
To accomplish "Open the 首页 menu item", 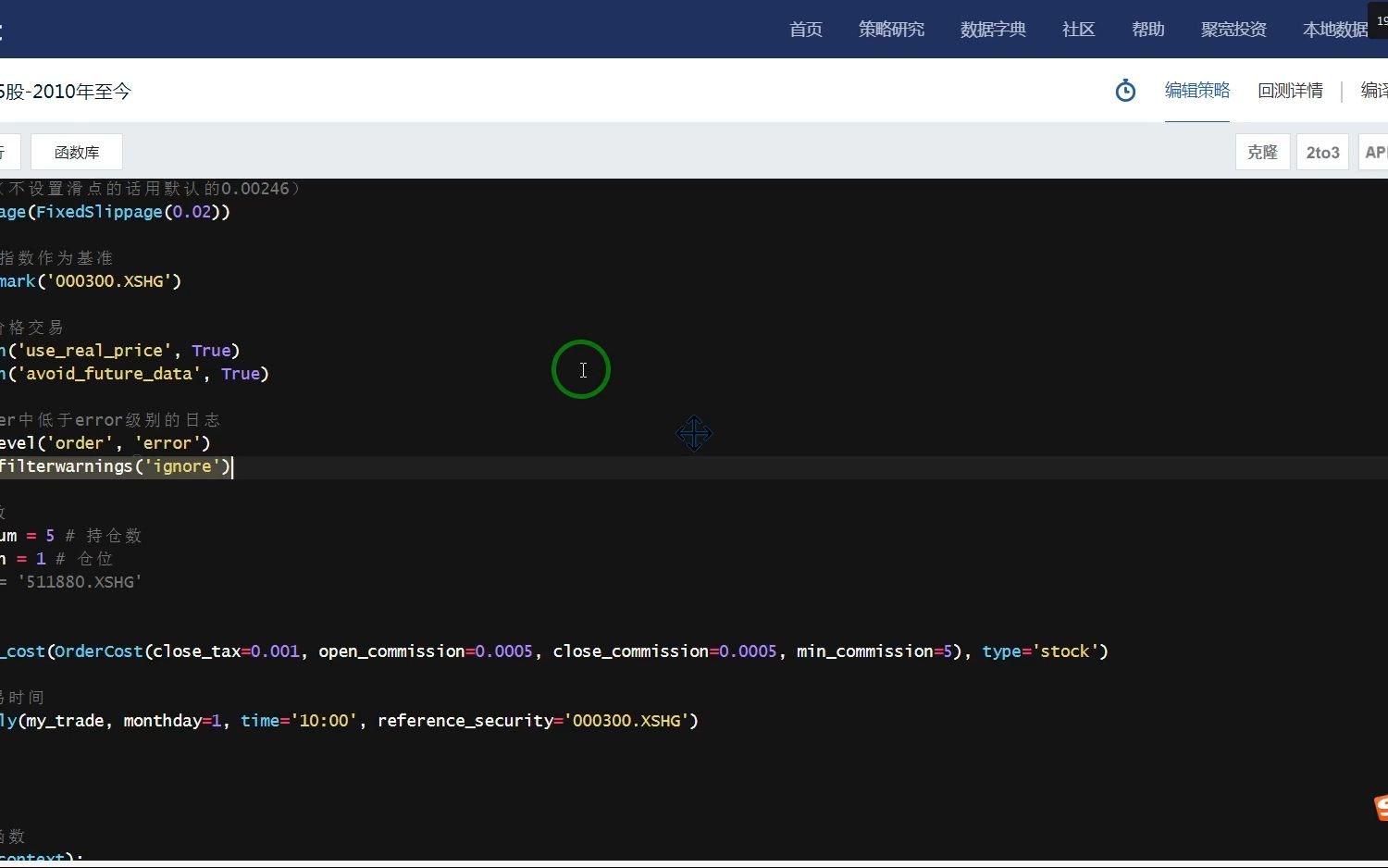I will tap(806, 30).
